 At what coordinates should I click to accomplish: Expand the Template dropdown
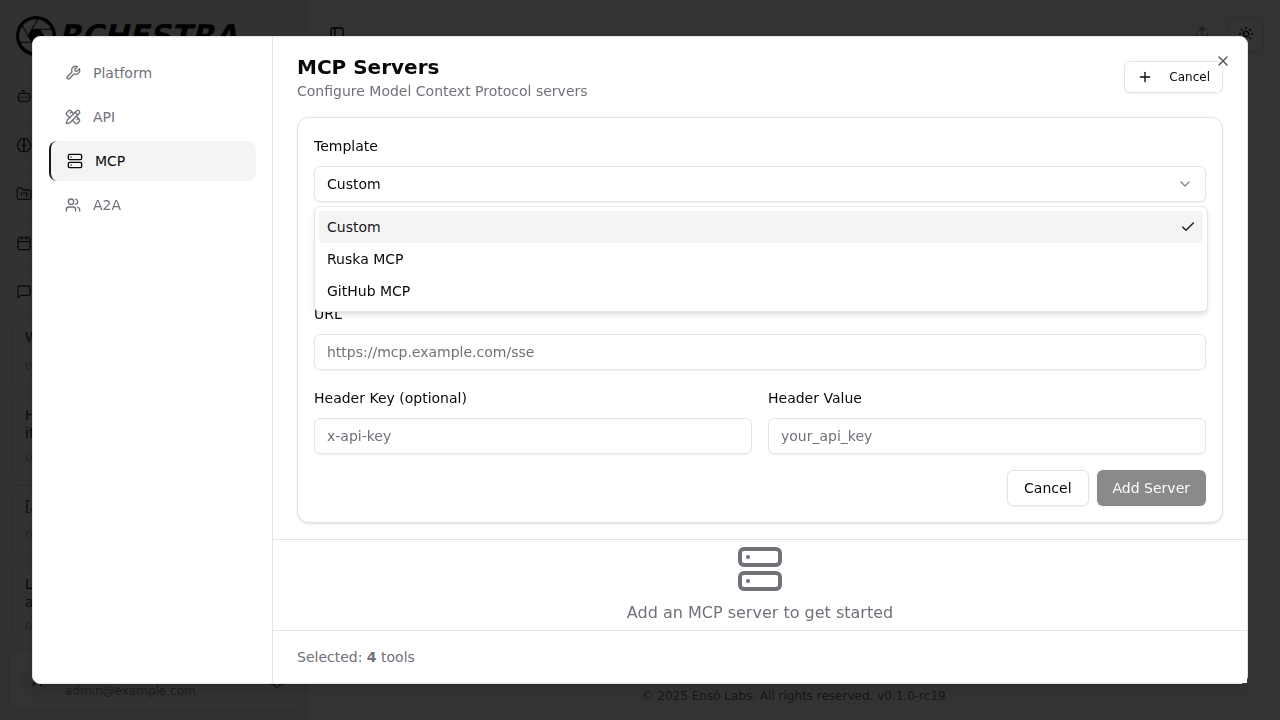pyautogui.click(x=760, y=184)
